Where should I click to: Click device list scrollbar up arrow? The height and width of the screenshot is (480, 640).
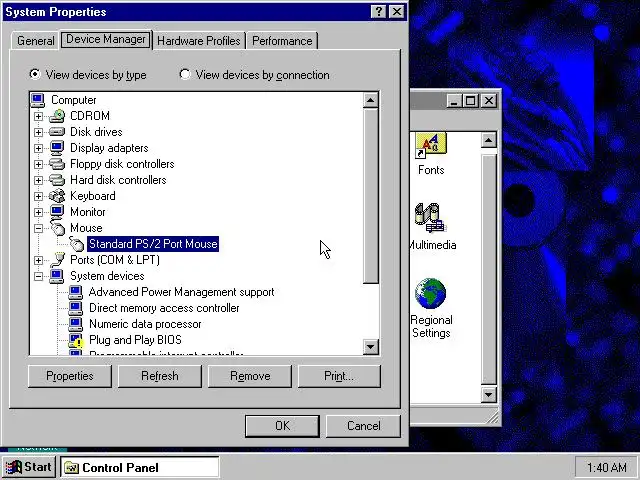pos(371,100)
